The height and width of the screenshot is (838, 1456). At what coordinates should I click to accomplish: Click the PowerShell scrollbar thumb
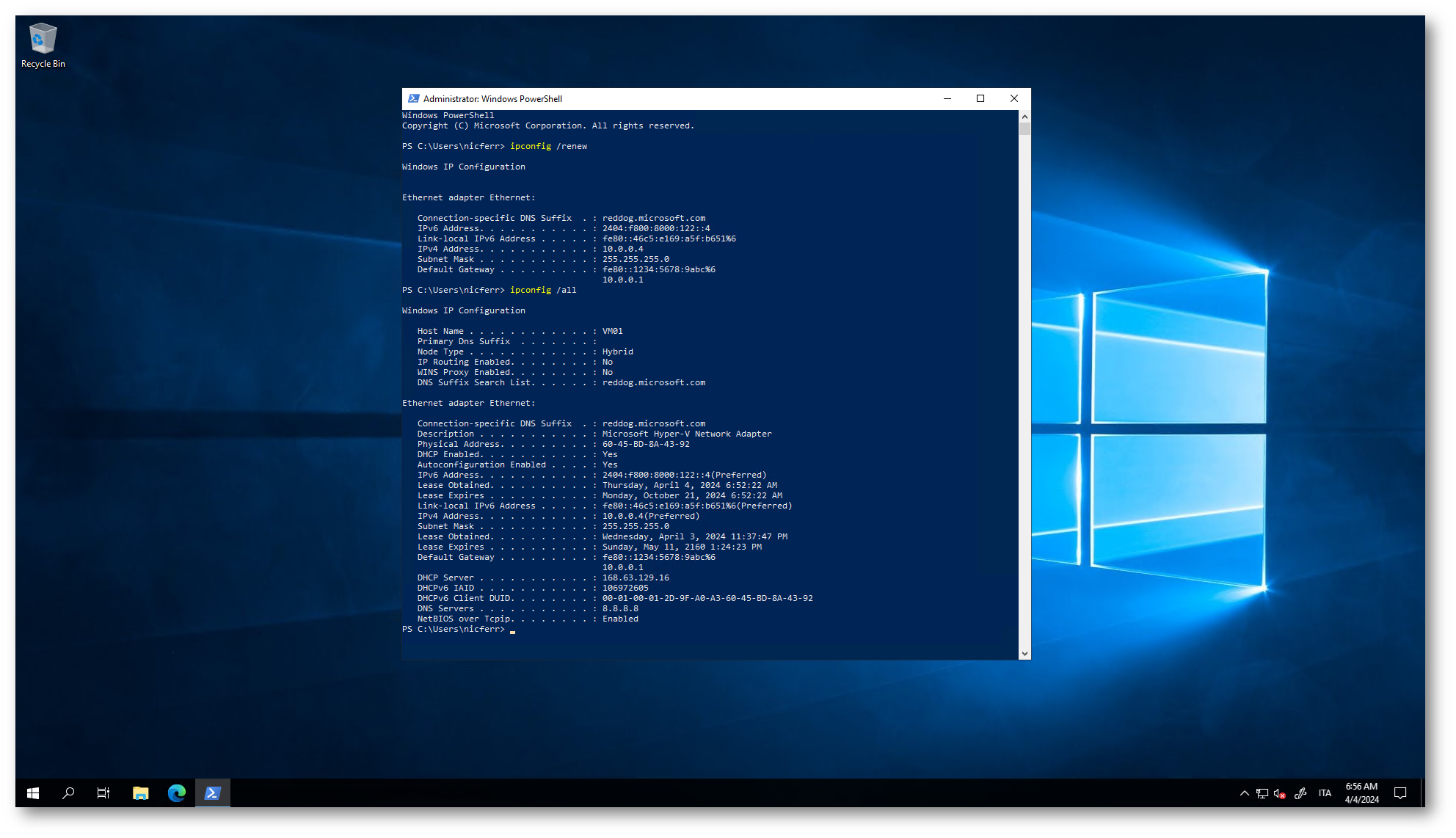click(1024, 129)
